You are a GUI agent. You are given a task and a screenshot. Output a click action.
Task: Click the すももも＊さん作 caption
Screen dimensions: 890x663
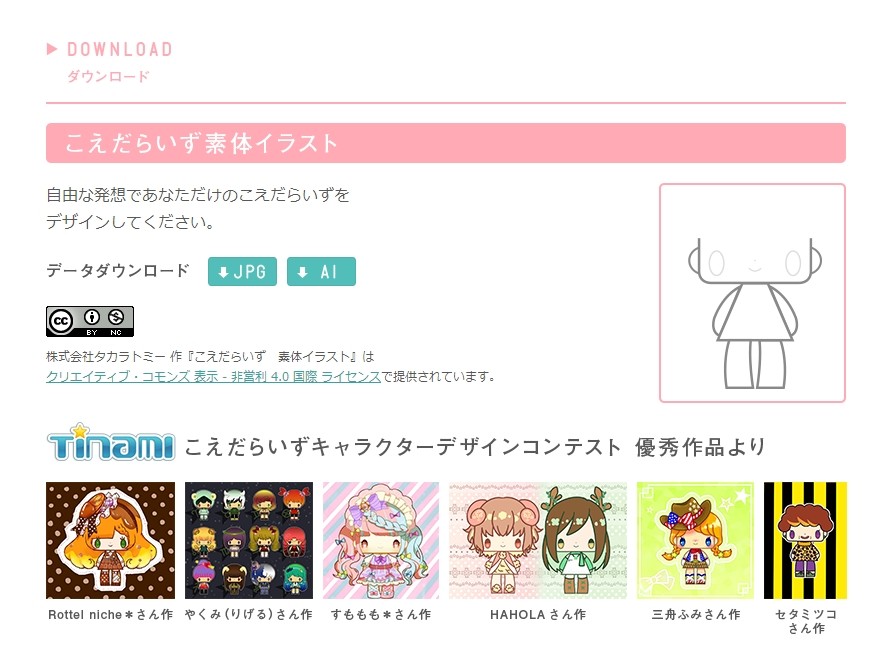click(x=381, y=615)
